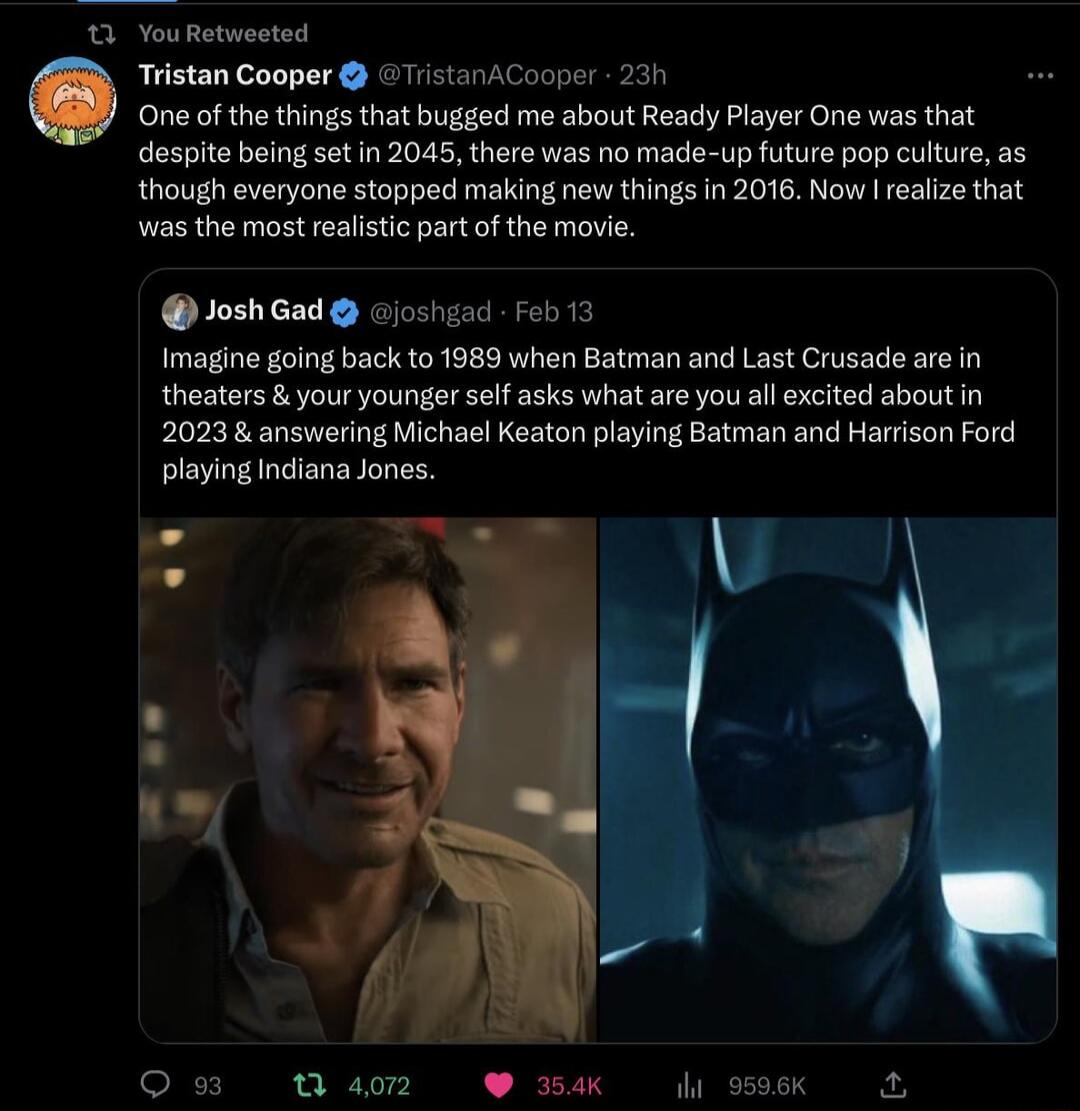Open the reply icon to comment

point(156,1085)
